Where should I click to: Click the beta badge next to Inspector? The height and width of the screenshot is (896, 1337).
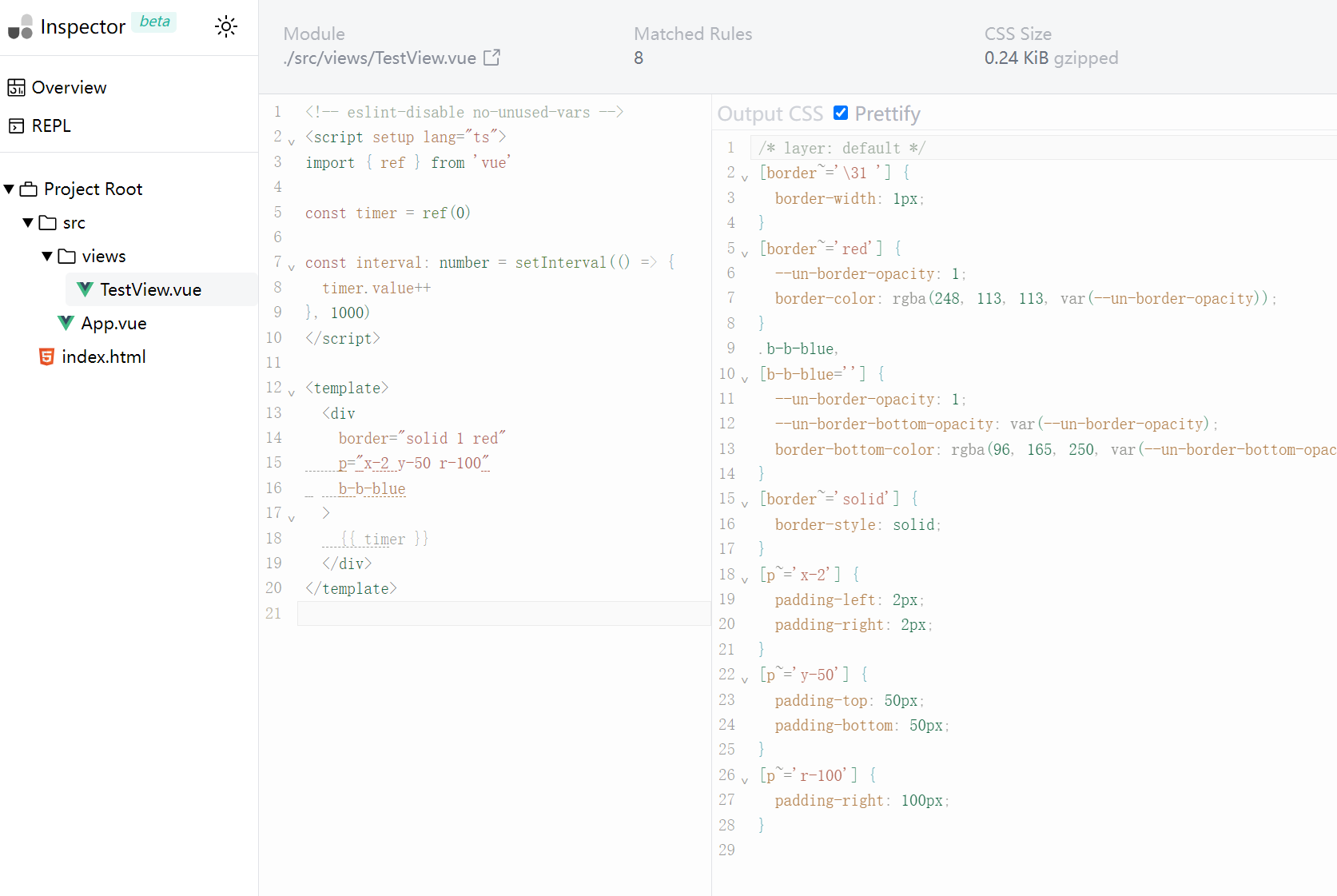point(154,22)
